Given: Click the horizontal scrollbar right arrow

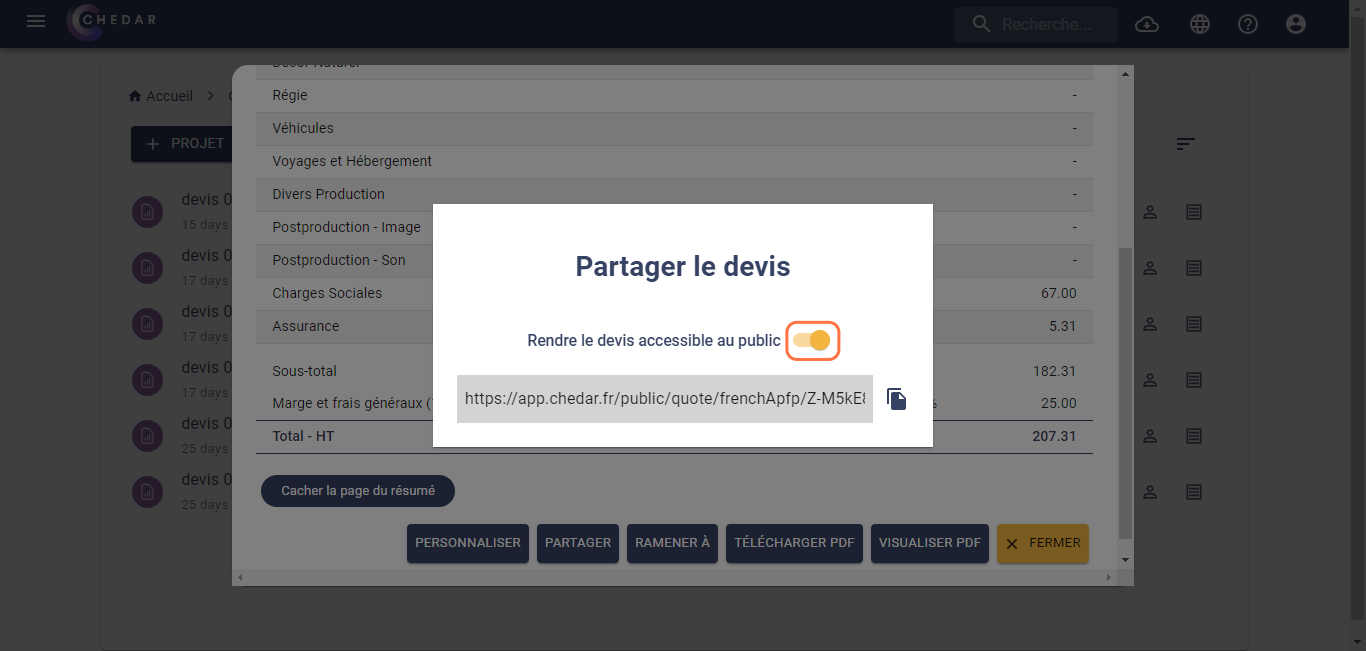Looking at the screenshot, I should point(1108,578).
